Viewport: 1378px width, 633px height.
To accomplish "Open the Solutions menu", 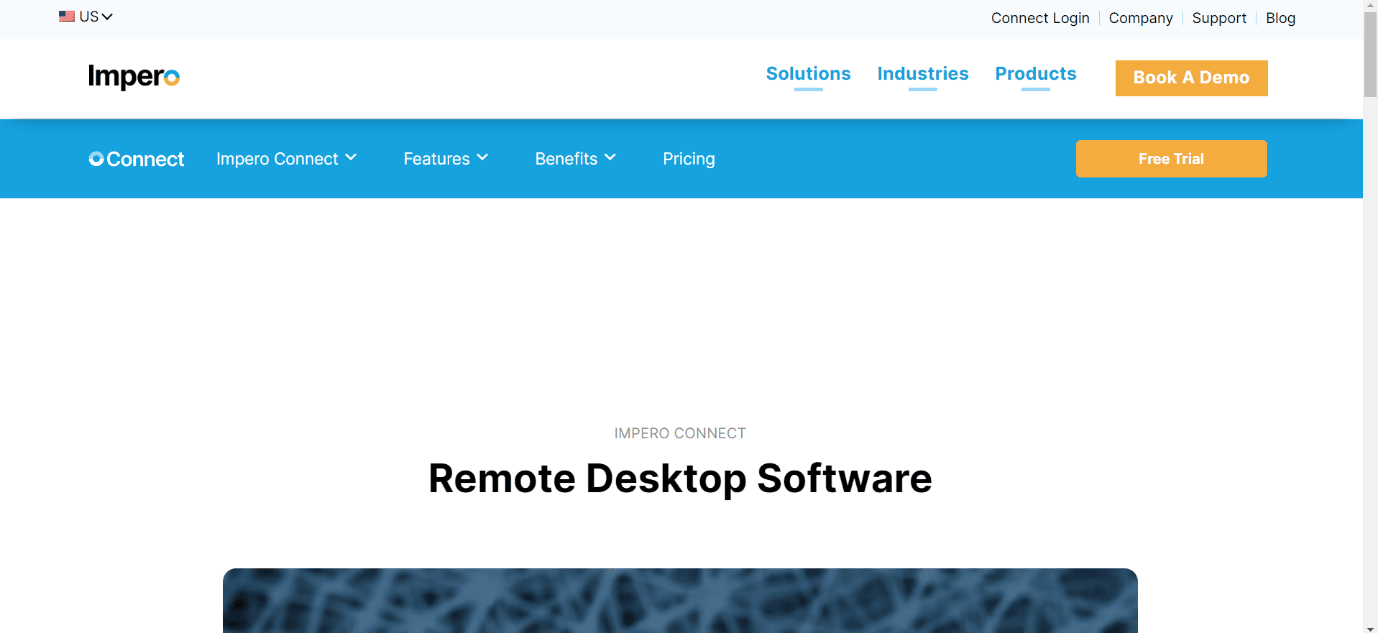I will pyautogui.click(x=808, y=74).
